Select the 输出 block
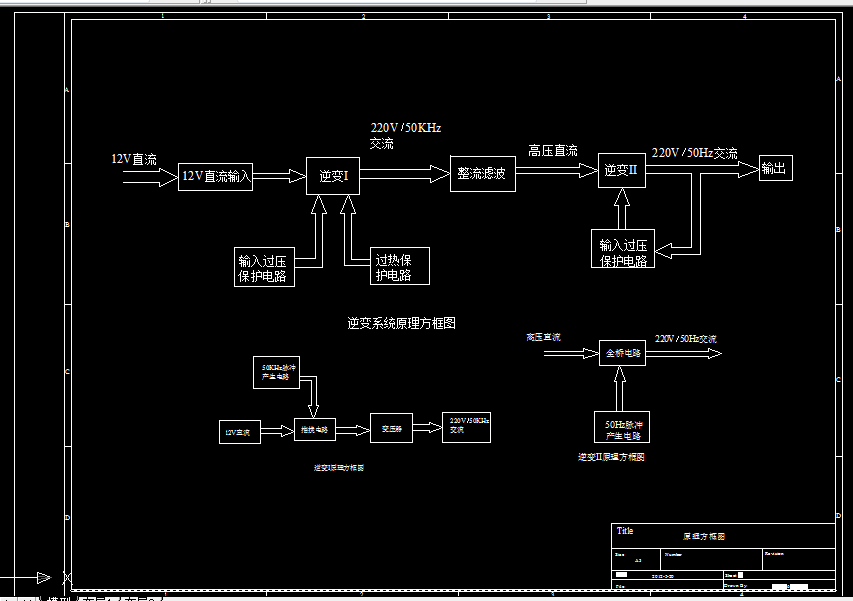853x601 pixels. pos(776,168)
